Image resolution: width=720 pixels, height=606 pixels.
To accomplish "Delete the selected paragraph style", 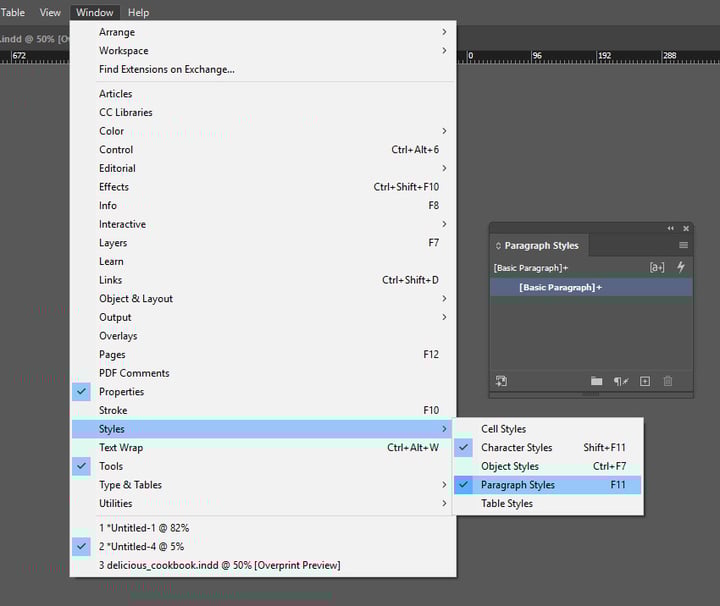I will click(x=668, y=381).
